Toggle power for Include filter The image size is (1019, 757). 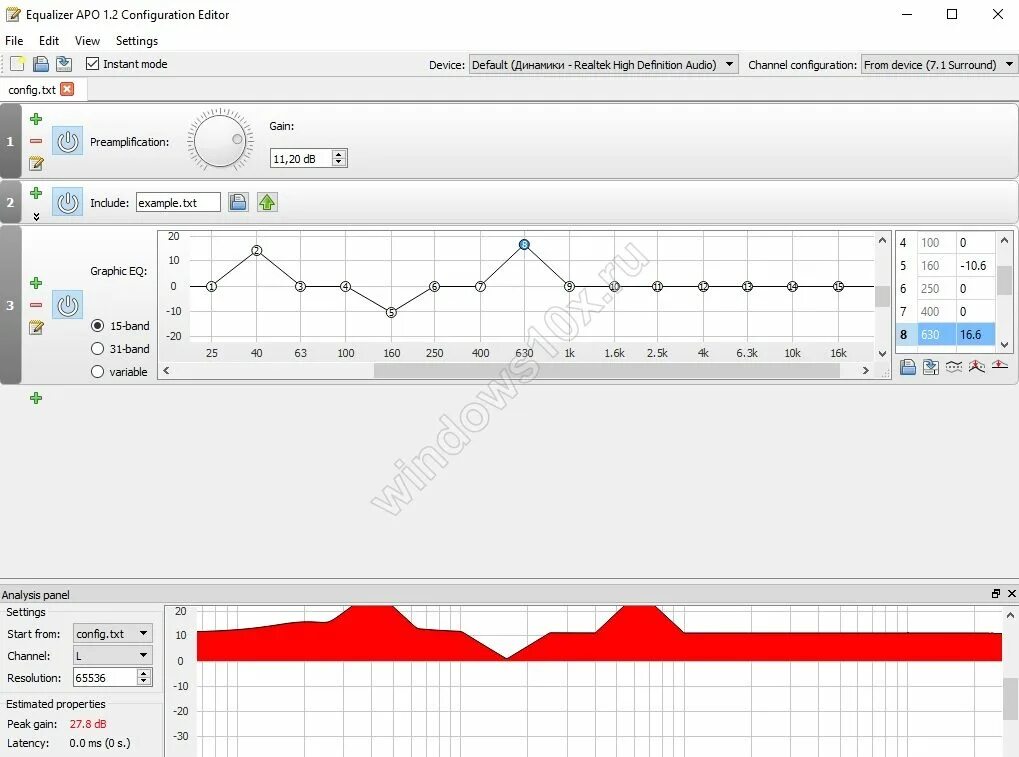[68, 203]
